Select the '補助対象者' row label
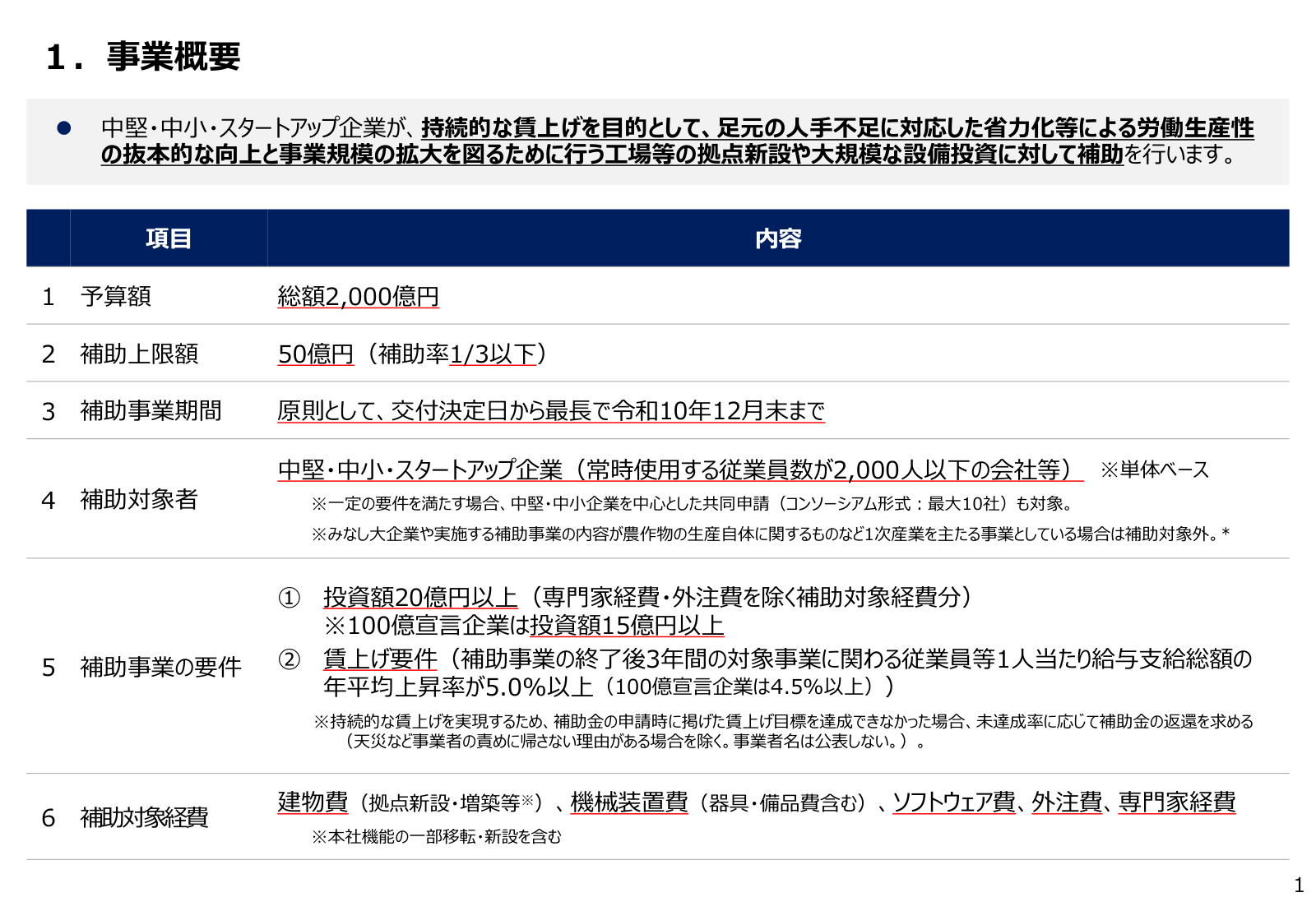 (140, 499)
